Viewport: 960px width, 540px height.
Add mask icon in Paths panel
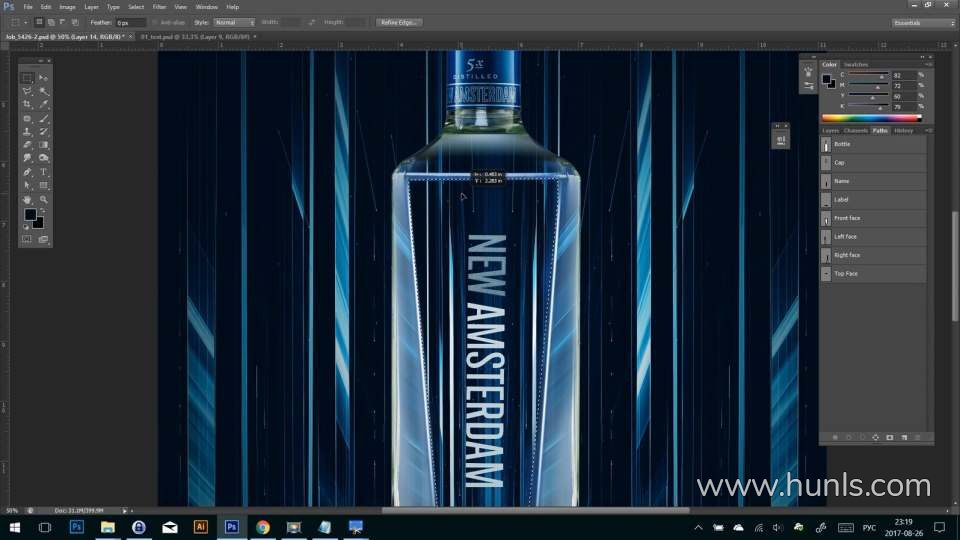890,437
